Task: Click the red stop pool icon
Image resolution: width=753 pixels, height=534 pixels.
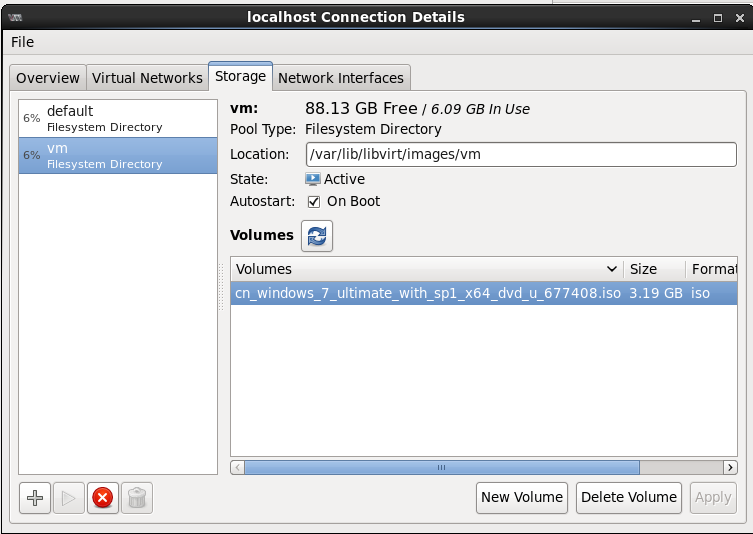Action: click(x=102, y=498)
